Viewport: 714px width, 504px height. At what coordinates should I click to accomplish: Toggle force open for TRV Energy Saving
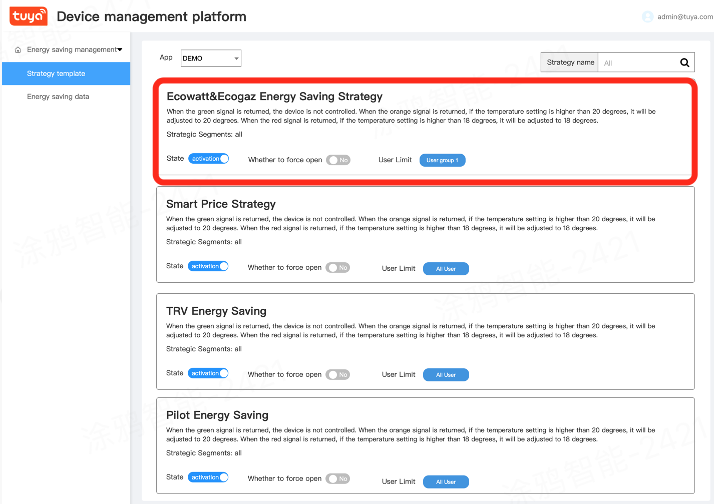click(337, 375)
